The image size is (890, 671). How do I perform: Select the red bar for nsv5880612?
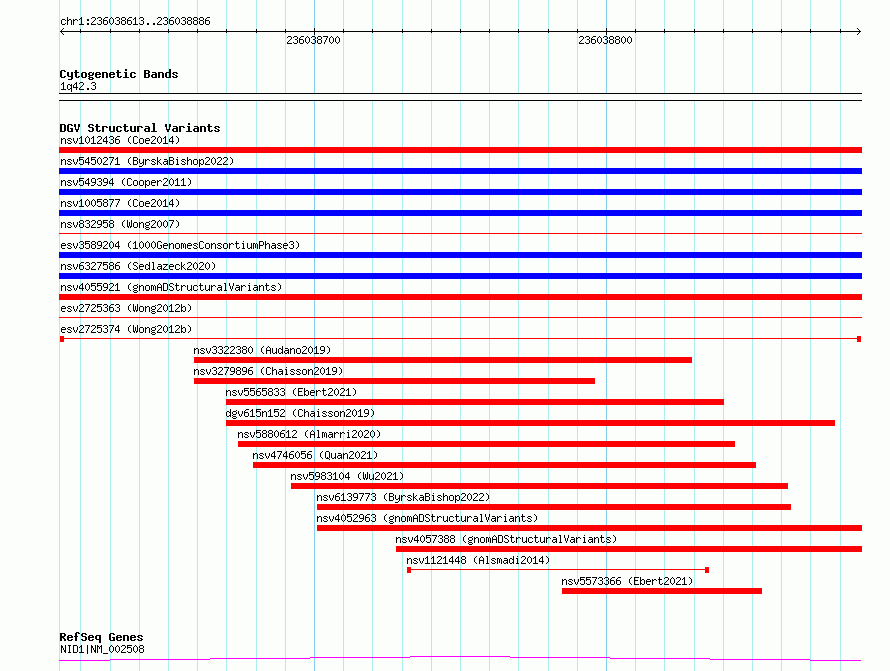486,444
